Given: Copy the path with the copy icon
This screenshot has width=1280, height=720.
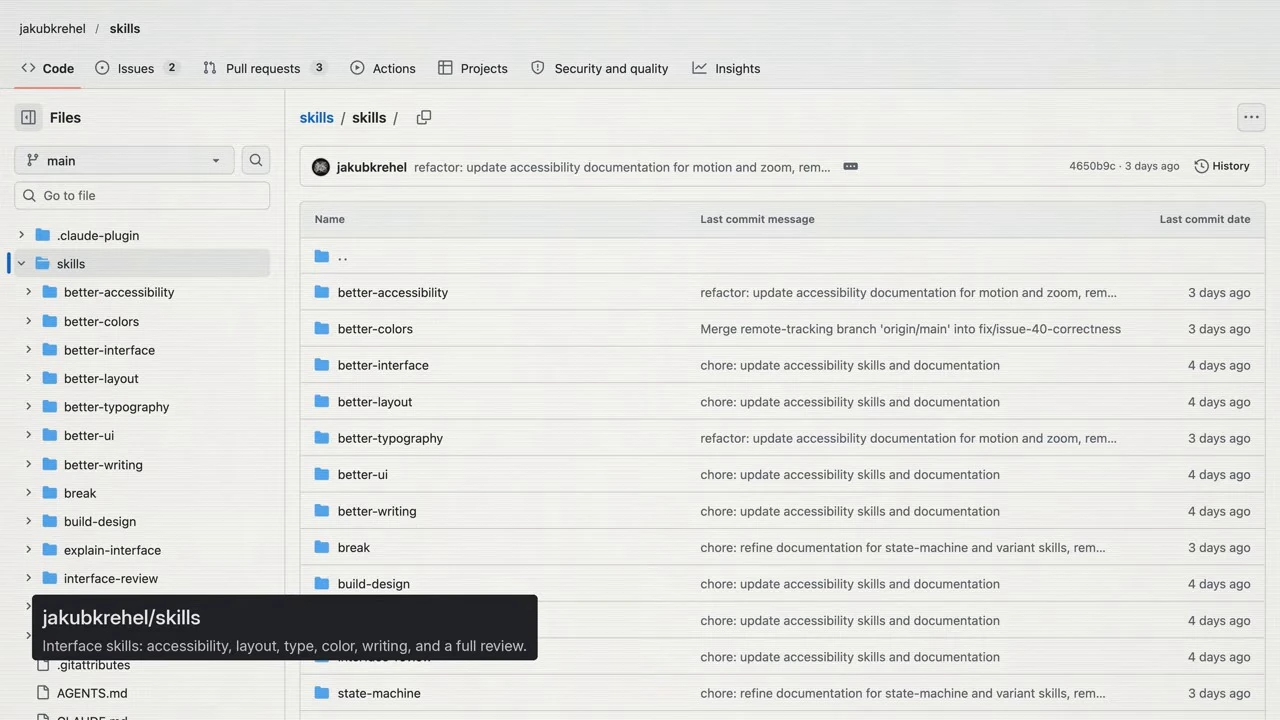Looking at the screenshot, I should tap(424, 117).
